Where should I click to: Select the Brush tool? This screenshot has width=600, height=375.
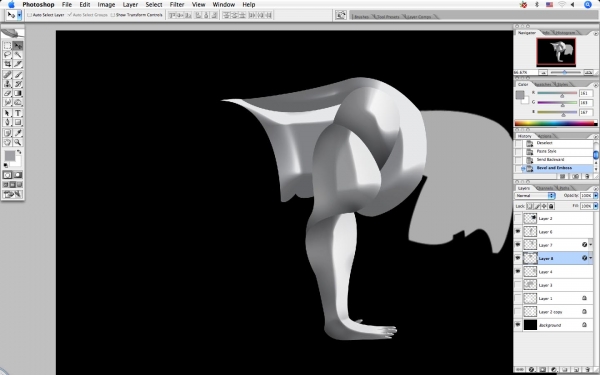(x=18, y=75)
